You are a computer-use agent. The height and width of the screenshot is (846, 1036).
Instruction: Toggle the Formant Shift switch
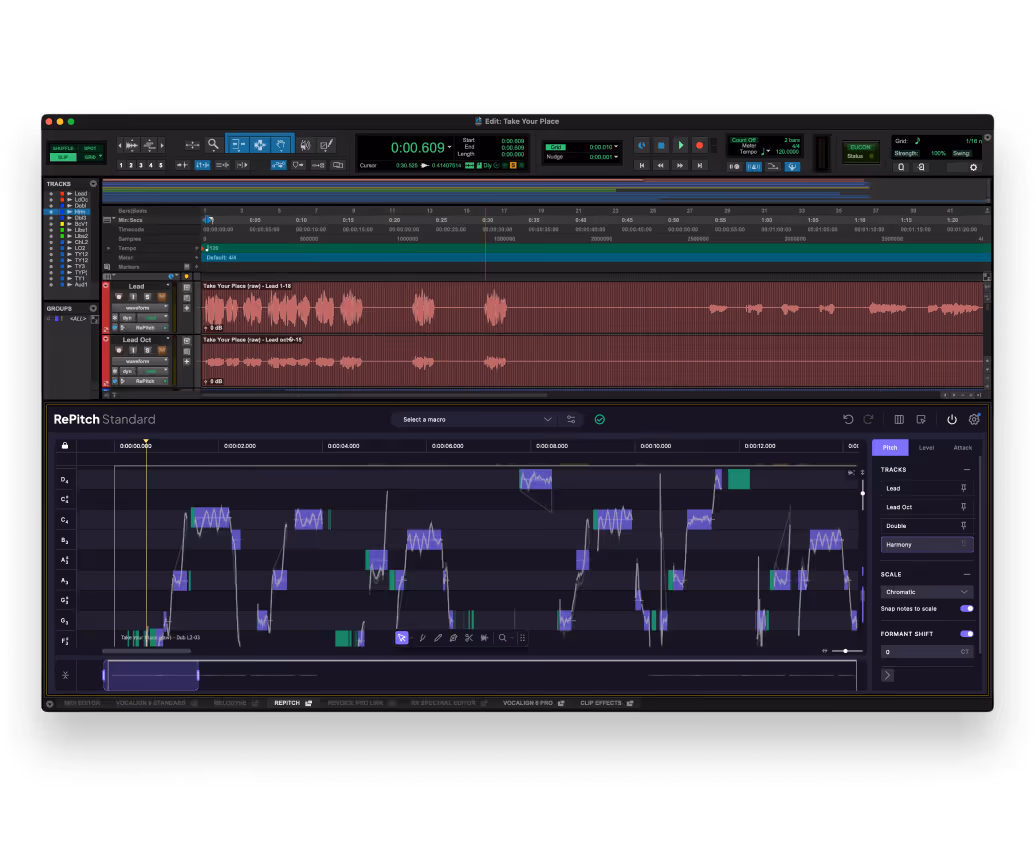(966, 634)
